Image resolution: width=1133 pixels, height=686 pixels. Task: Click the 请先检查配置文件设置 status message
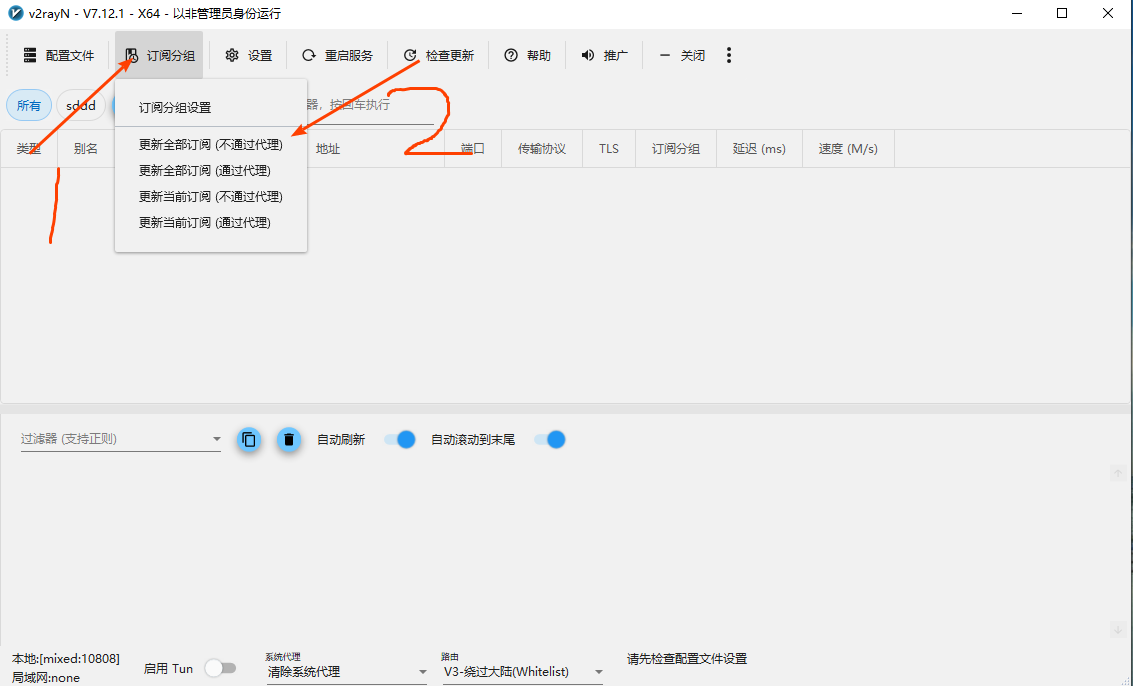(x=687, y=659)
